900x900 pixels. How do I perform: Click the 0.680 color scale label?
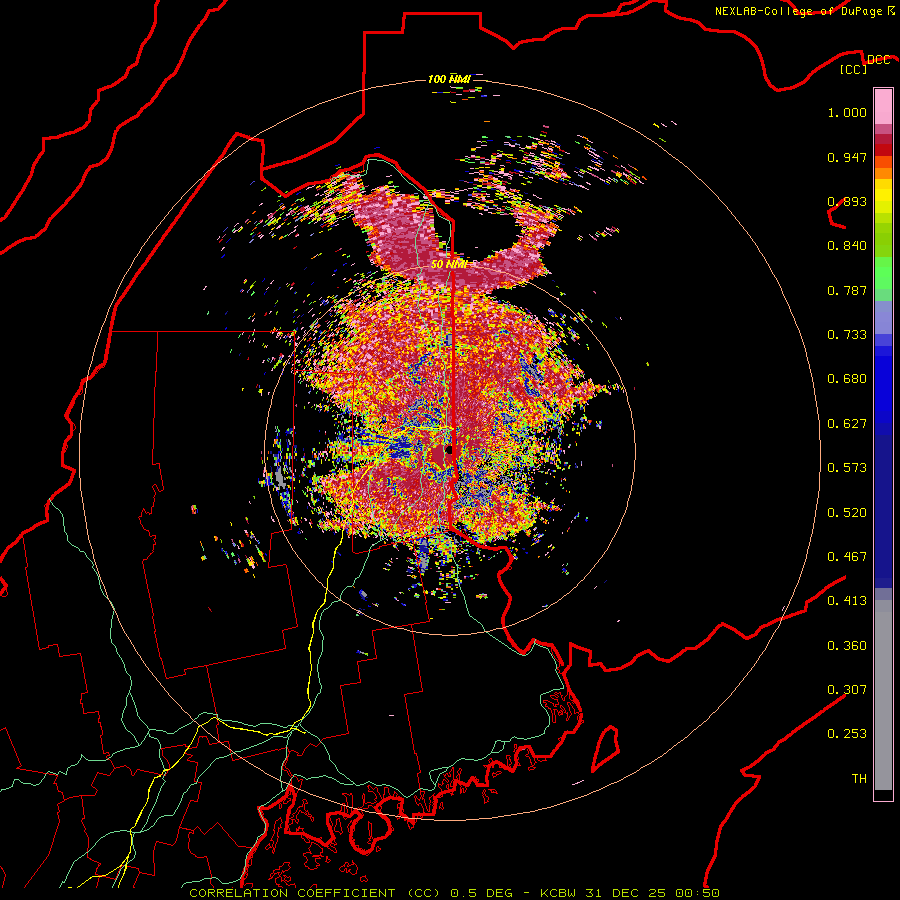pos(847,379)
